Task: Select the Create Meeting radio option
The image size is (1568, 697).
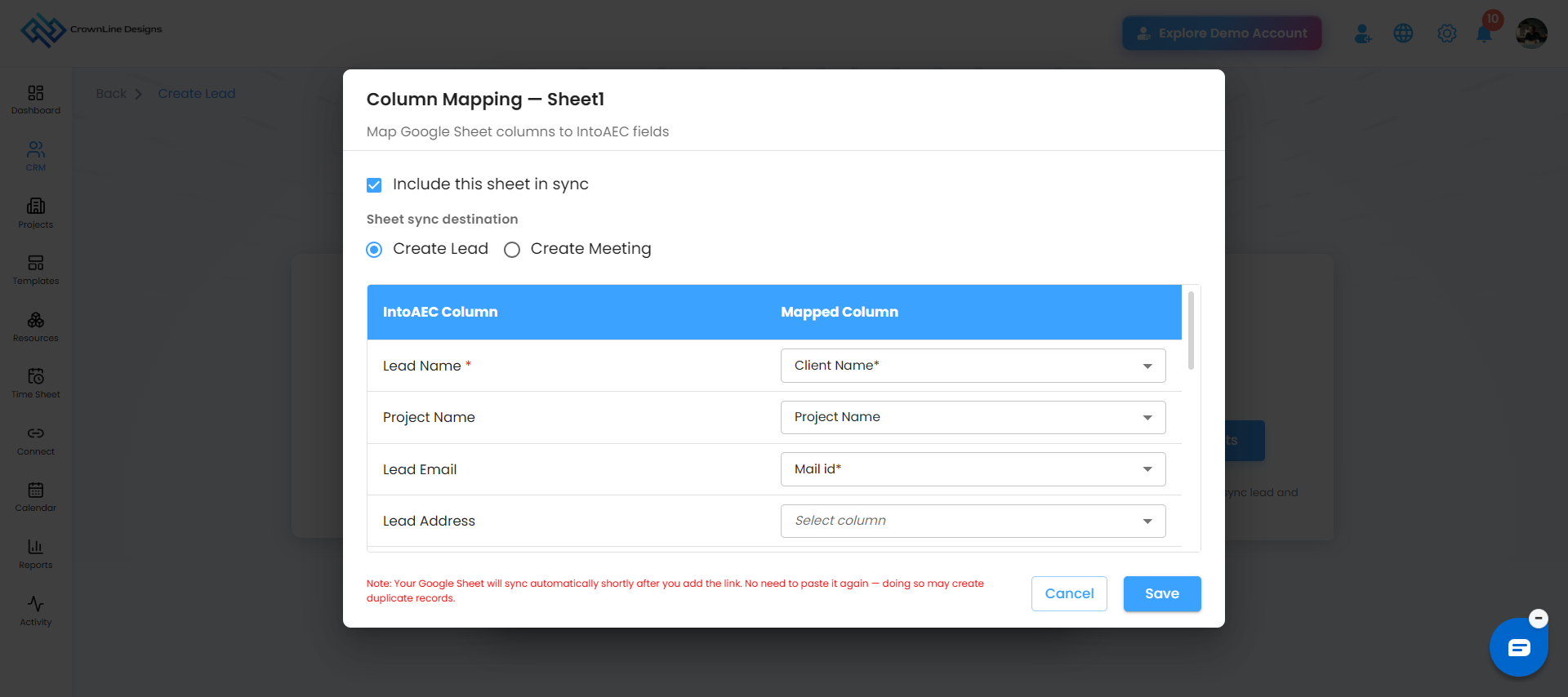Action: [512, 250]
